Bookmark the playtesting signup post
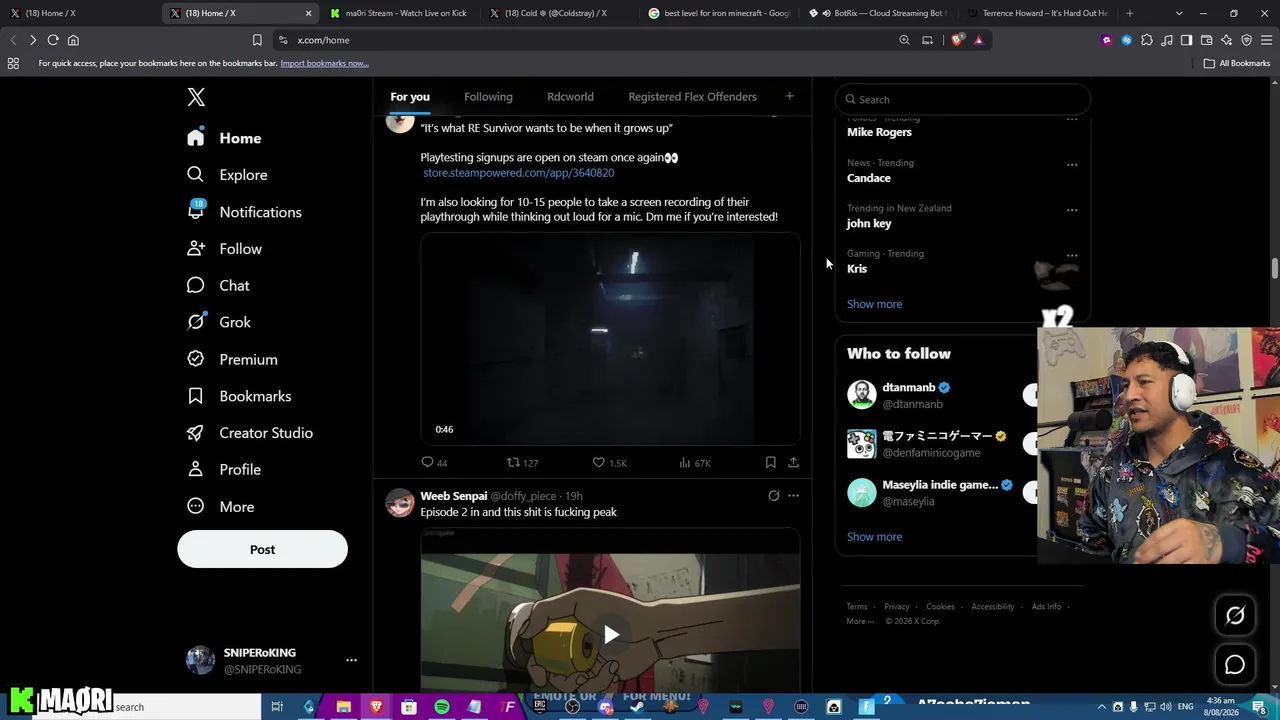Viewport: 1280px width, 720px height. point(770,462)
